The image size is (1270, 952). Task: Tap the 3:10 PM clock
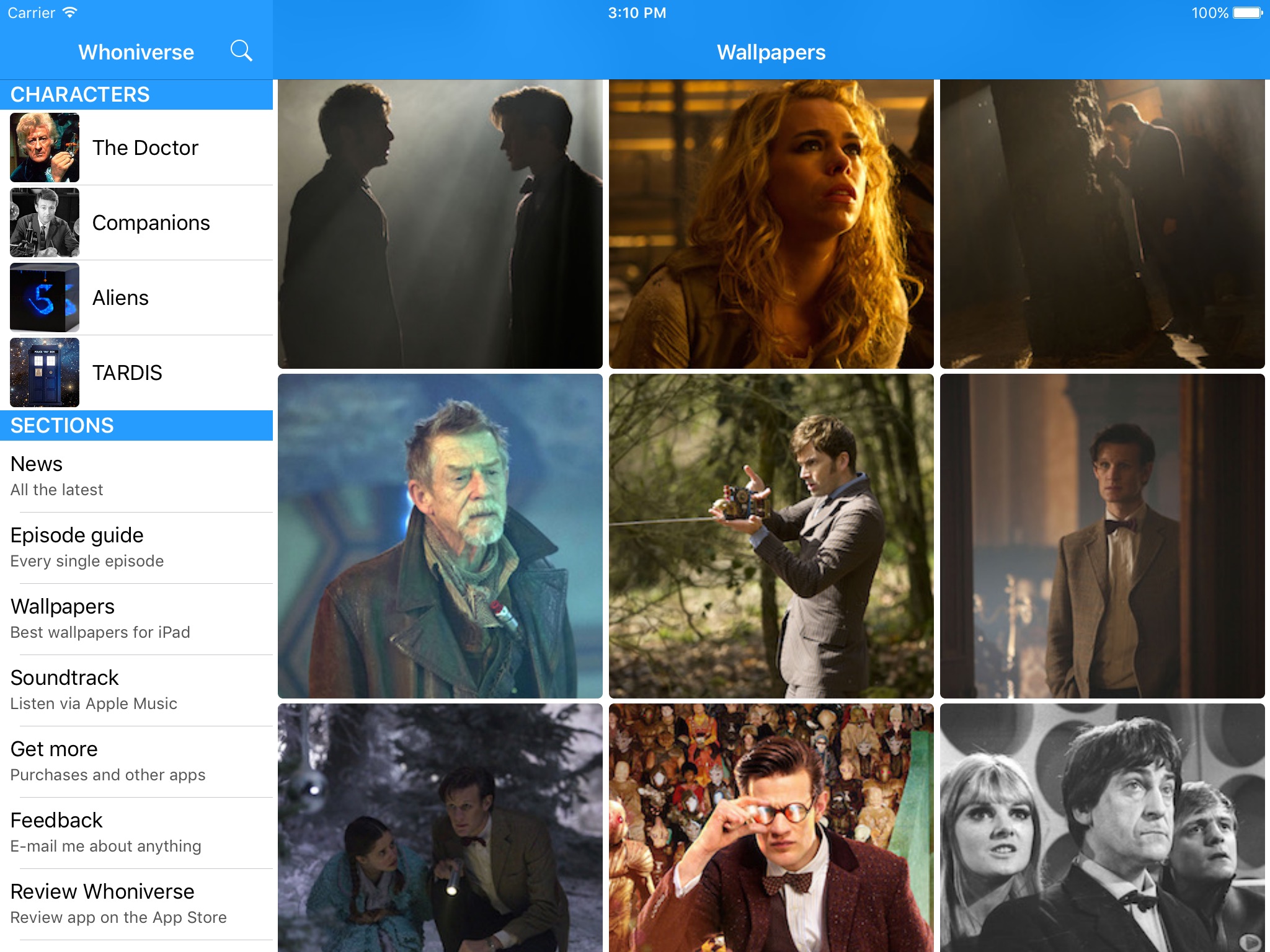[x=637, y=13]
